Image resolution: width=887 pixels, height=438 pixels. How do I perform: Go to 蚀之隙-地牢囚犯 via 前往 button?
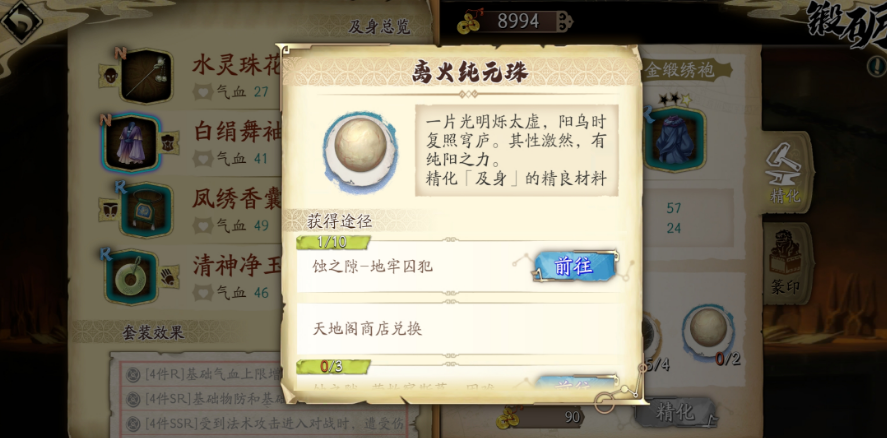pyautogui.click(x=575, y=266)
